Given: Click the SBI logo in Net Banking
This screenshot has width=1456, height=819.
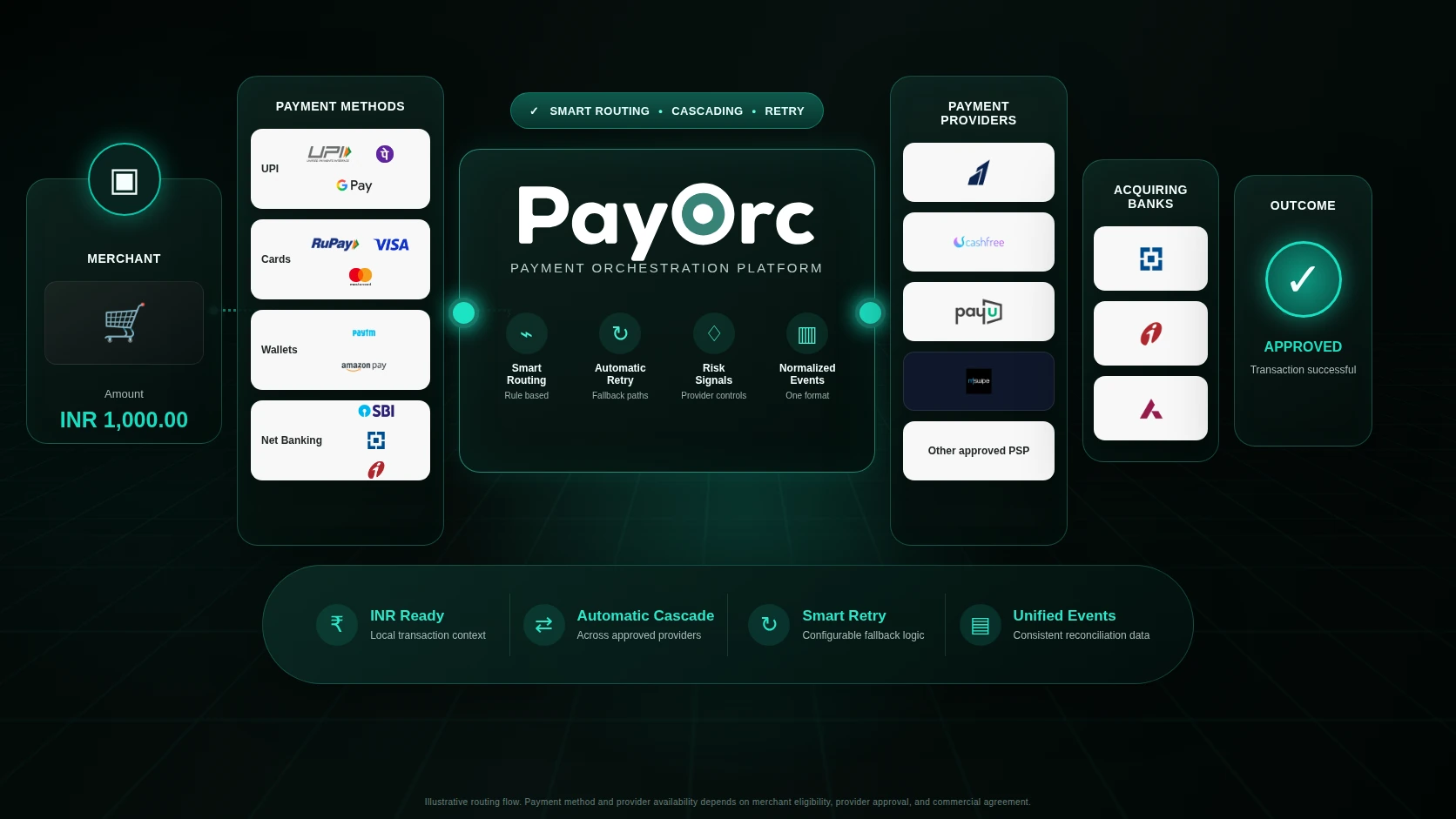Looking at the screenshot, I should point(376,411).
